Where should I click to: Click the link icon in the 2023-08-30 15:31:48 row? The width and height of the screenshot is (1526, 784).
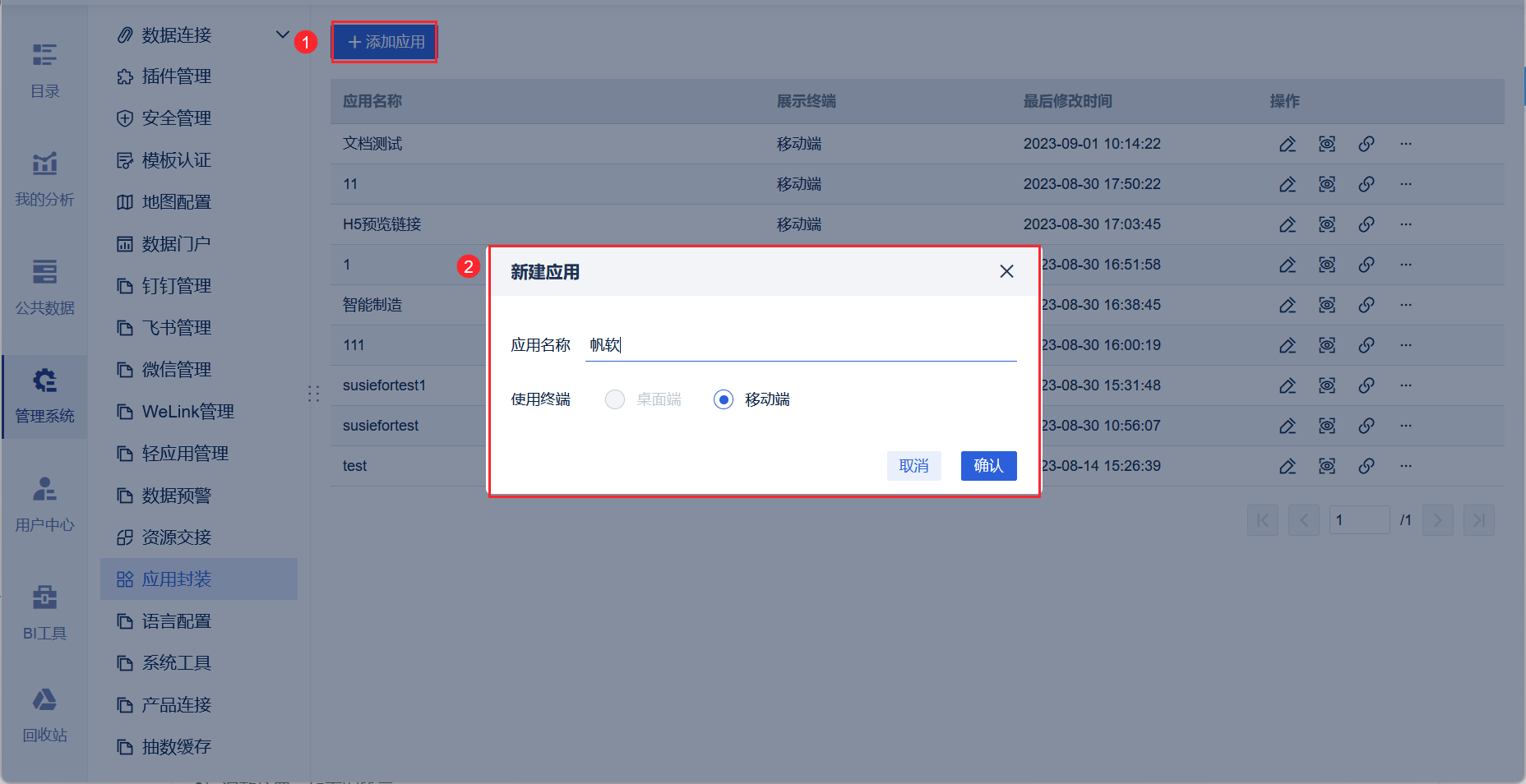[1366, 385]
